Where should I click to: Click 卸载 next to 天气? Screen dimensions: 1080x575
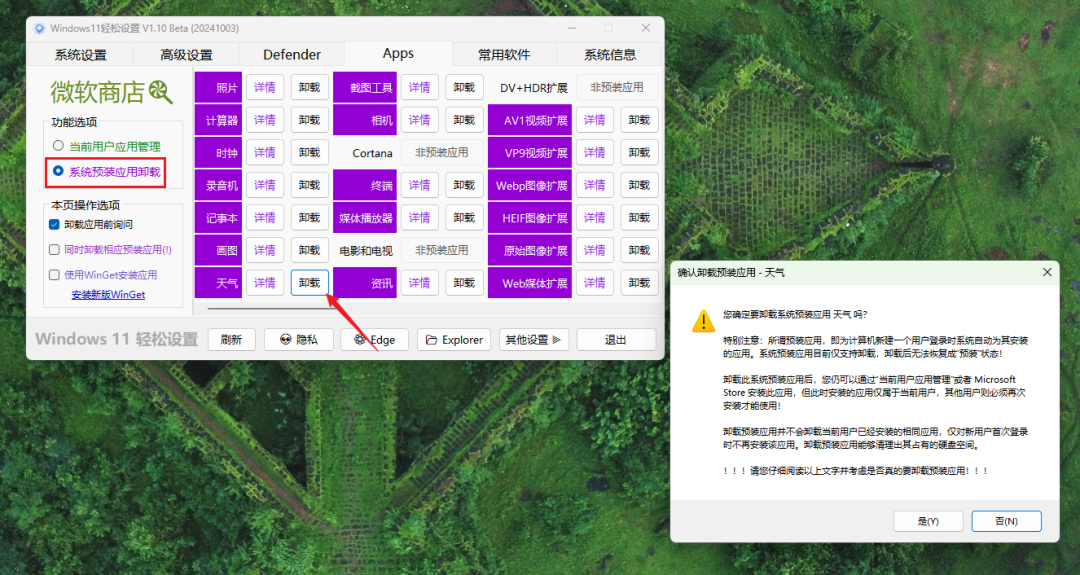(310, 283)
